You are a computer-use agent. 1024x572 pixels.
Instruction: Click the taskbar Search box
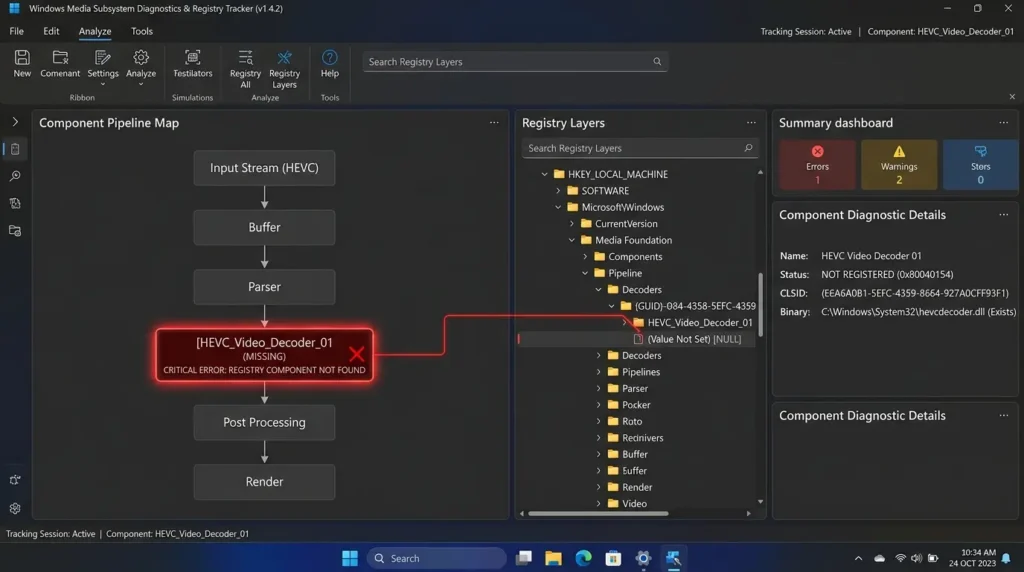point(436,558)
